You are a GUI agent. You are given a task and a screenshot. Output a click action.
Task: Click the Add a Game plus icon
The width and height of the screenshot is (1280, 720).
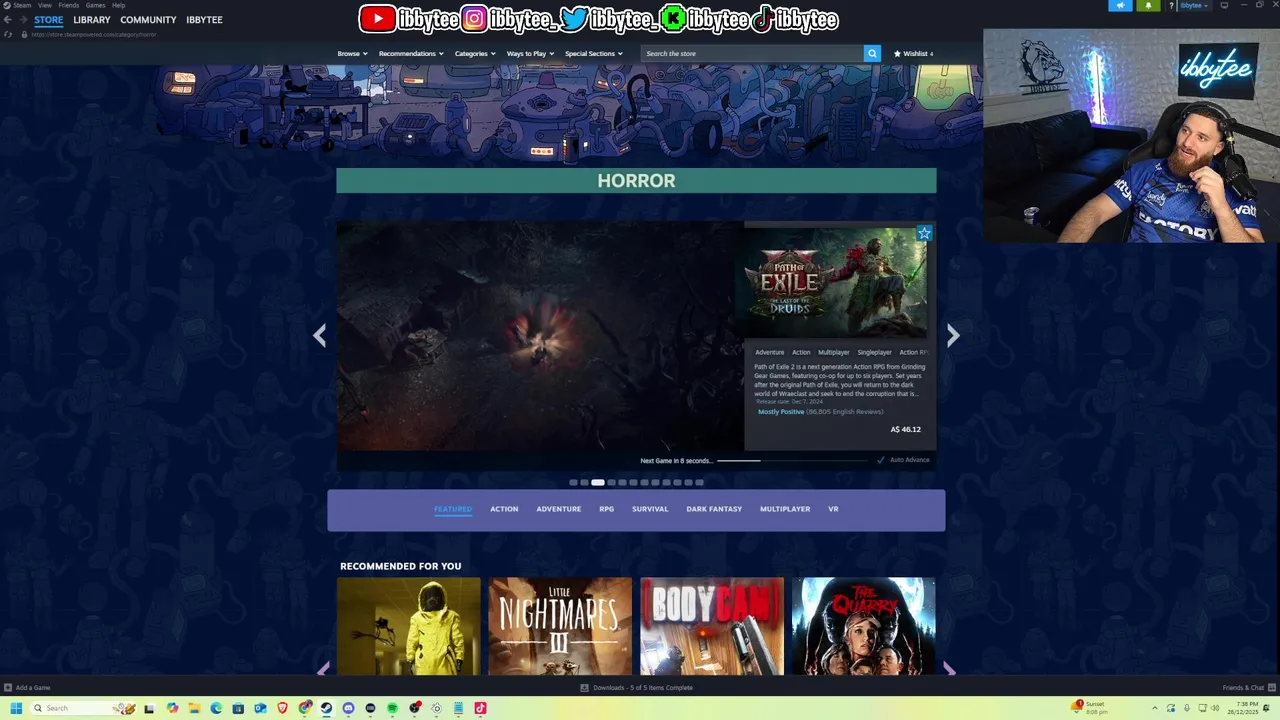[x=8, y=688]
